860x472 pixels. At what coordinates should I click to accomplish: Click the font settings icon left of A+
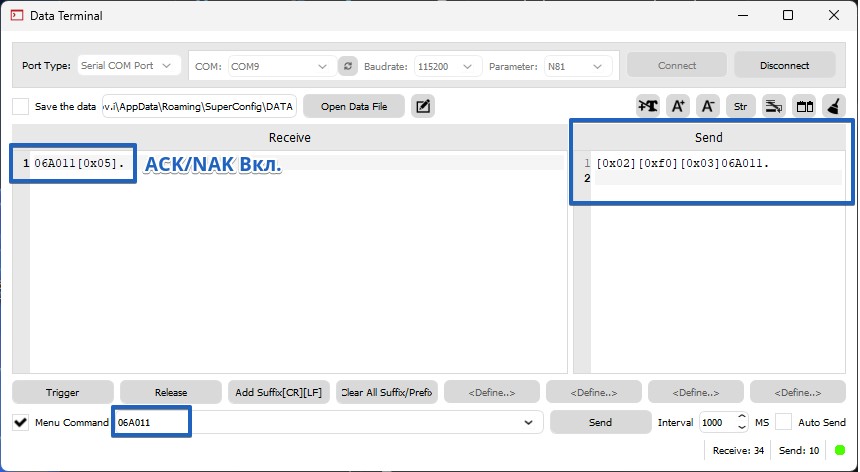[x=648, y=106]
